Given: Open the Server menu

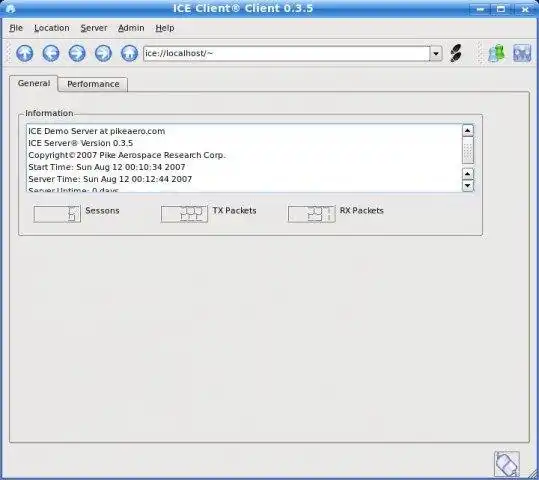Looking at the screenshot, I should pyautogui.click(x=94, y=28).
